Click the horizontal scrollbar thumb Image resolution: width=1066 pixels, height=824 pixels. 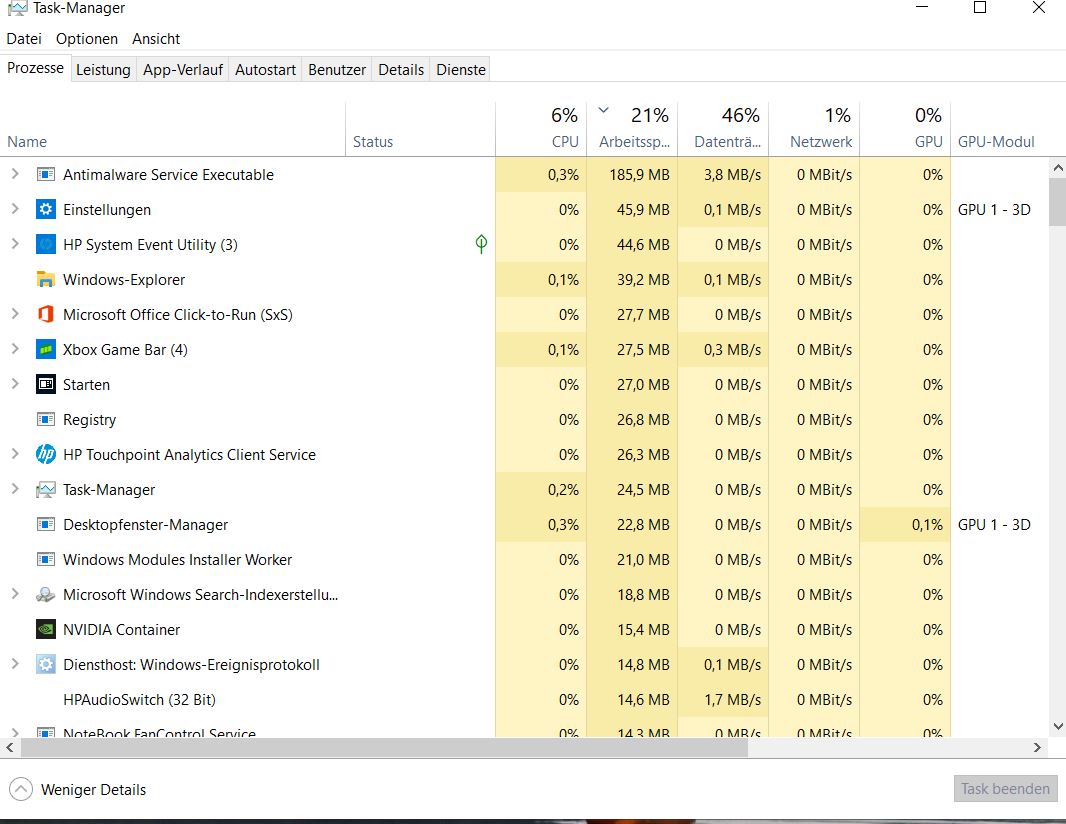pos(384,748)
